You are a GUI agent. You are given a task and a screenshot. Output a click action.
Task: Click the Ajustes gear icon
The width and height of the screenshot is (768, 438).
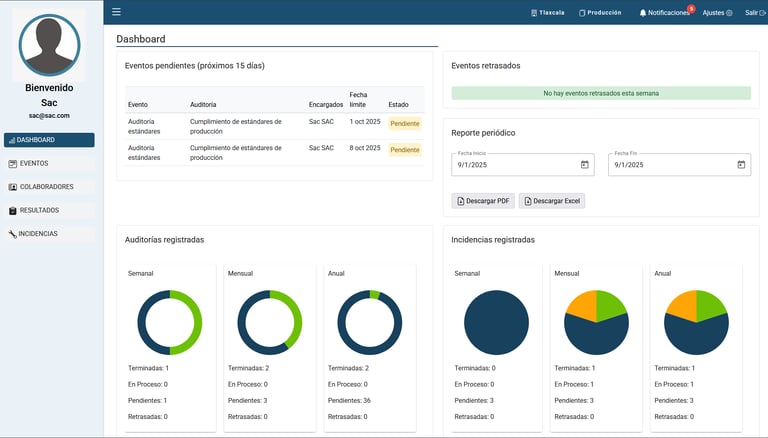(x=729, y=13)
